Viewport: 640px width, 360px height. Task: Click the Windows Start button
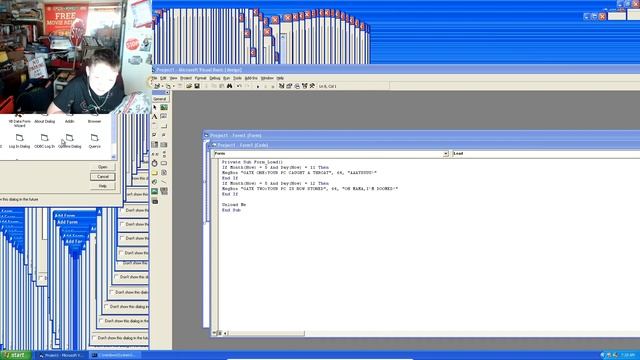coord(16,355)
